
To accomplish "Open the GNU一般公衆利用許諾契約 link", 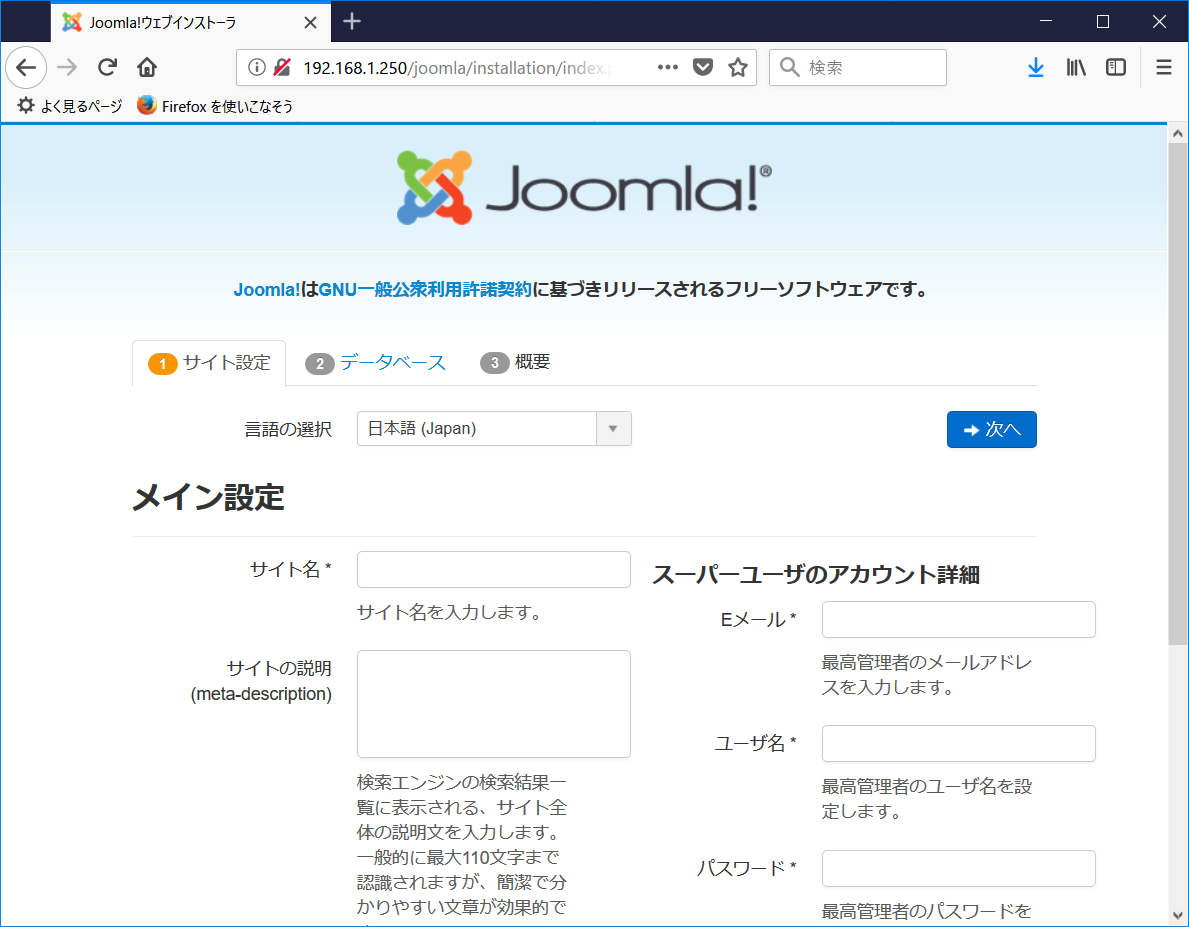I will 425,290.
